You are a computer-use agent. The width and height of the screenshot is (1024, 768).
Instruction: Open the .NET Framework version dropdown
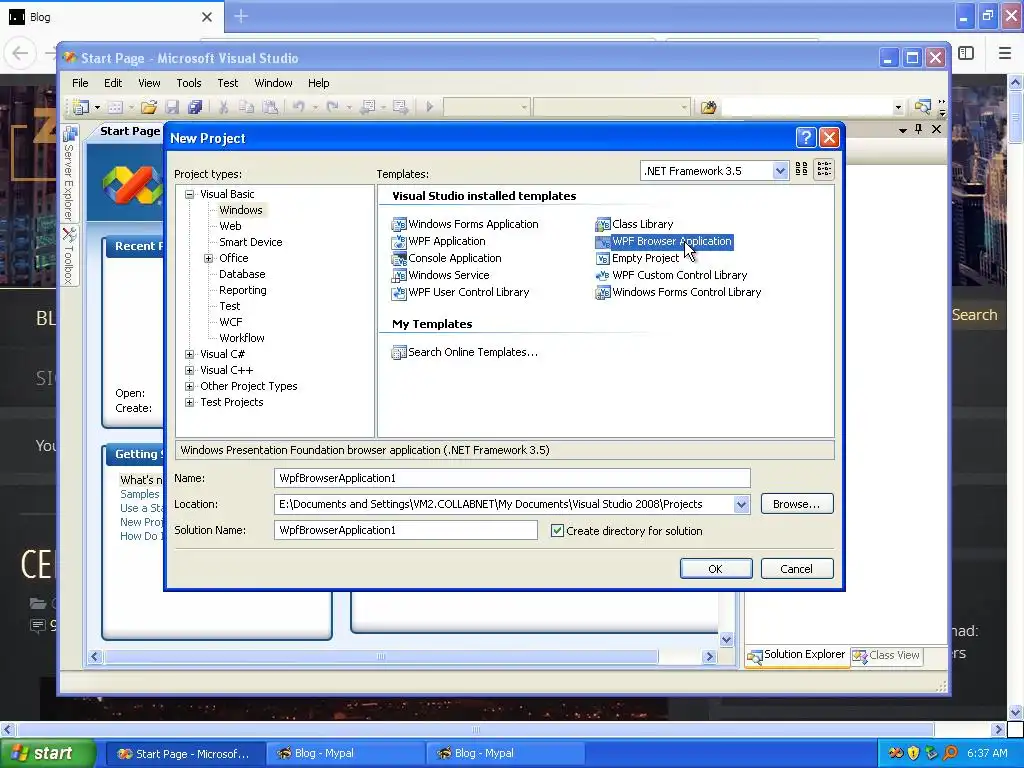(x=780, y=170)
